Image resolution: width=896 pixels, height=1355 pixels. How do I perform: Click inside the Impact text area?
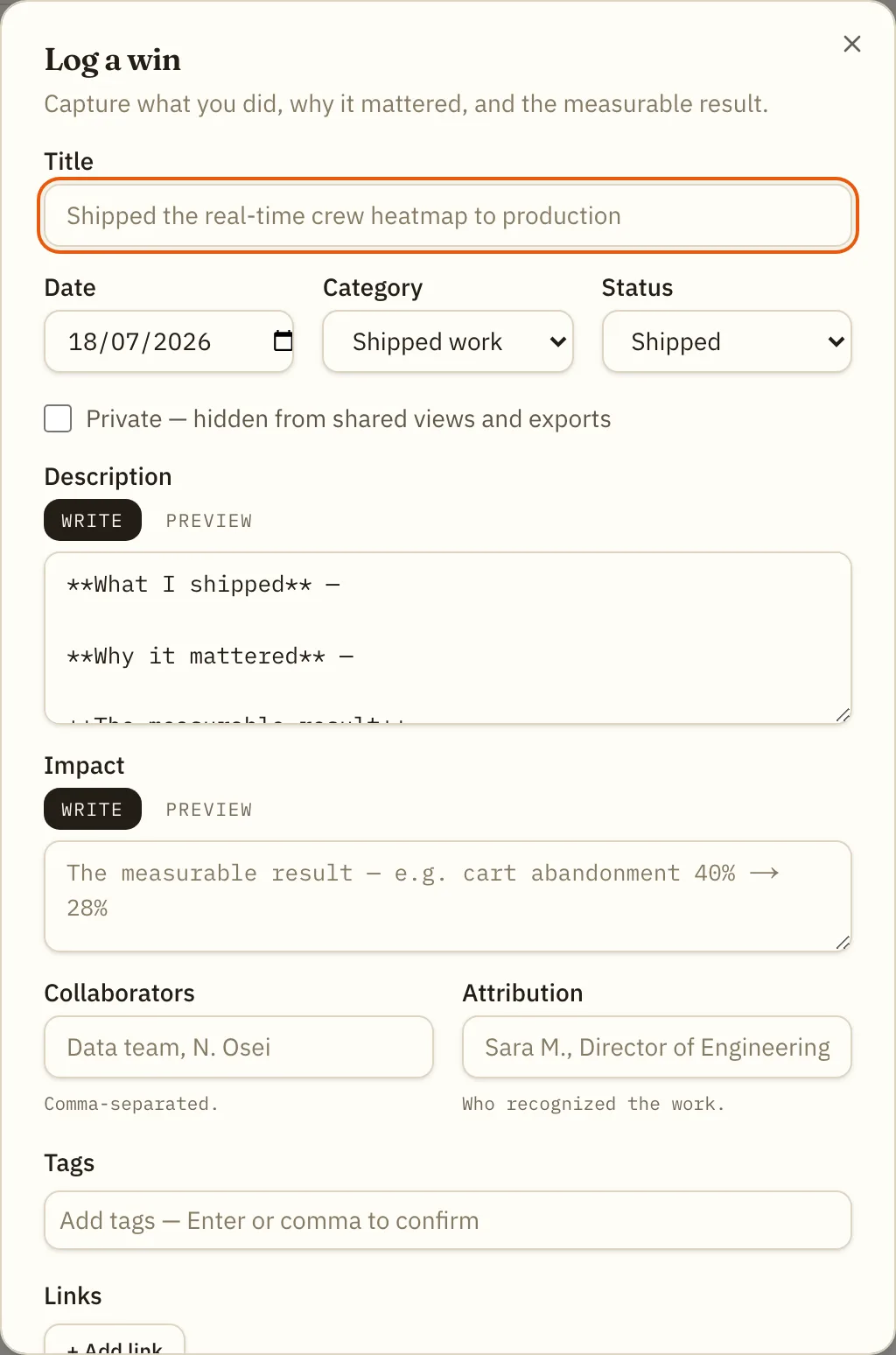click(448, 896)
